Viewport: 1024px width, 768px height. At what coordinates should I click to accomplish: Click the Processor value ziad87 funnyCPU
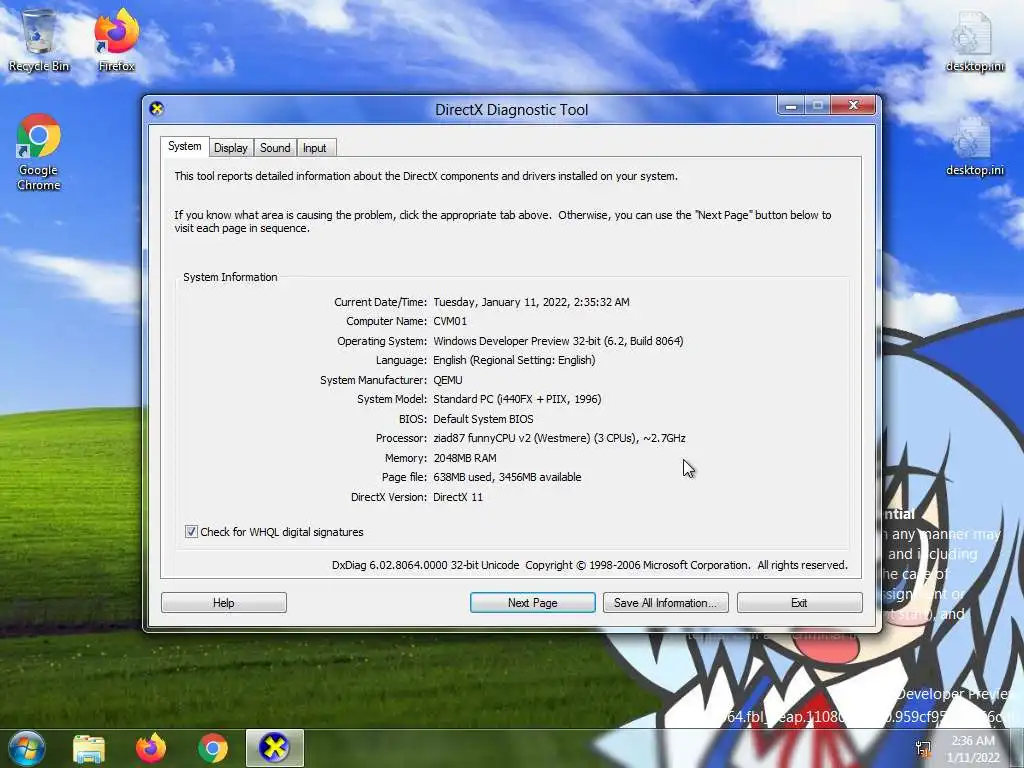(560, 438)
